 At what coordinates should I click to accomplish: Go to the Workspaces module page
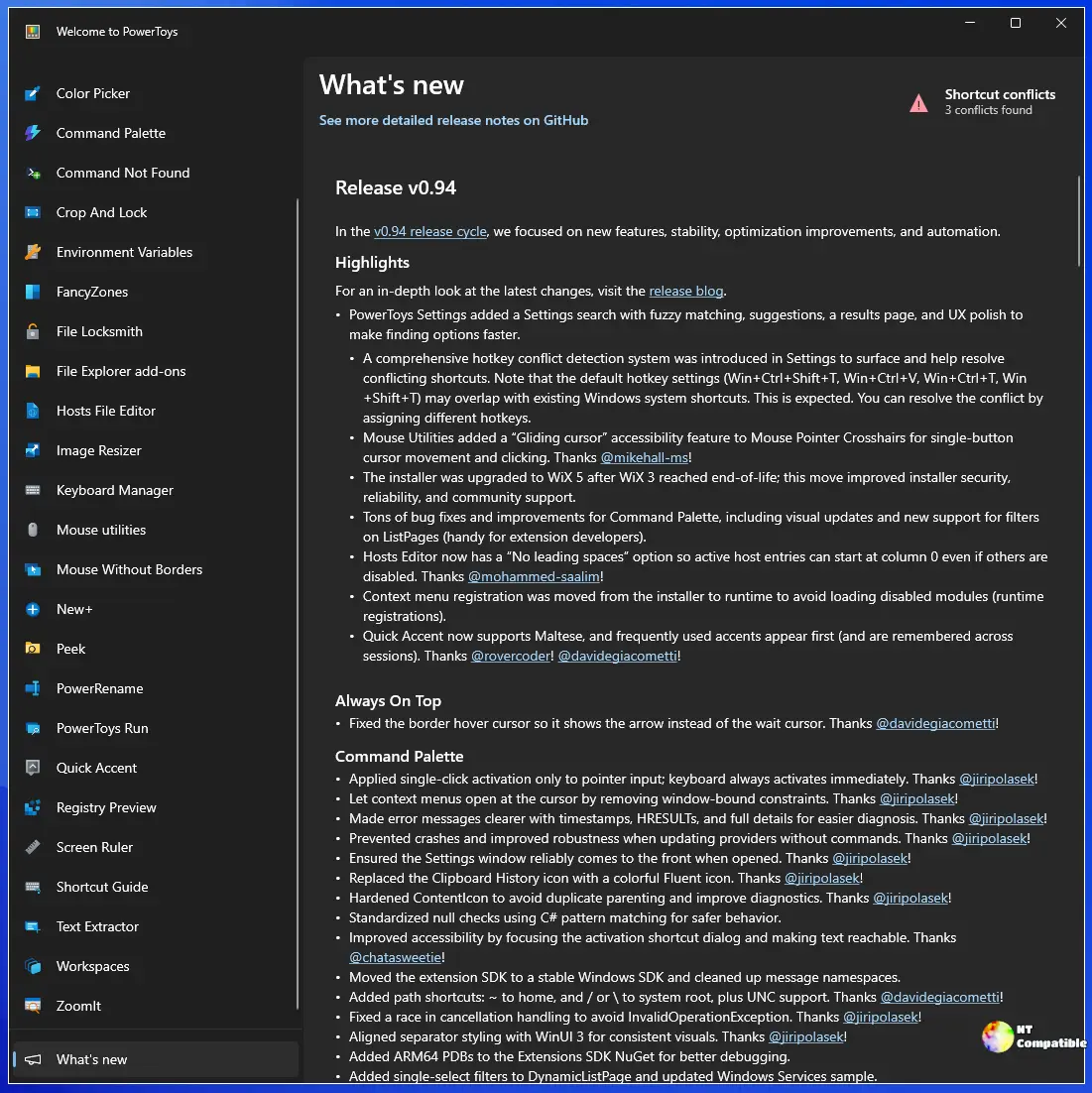pos(92,966)
